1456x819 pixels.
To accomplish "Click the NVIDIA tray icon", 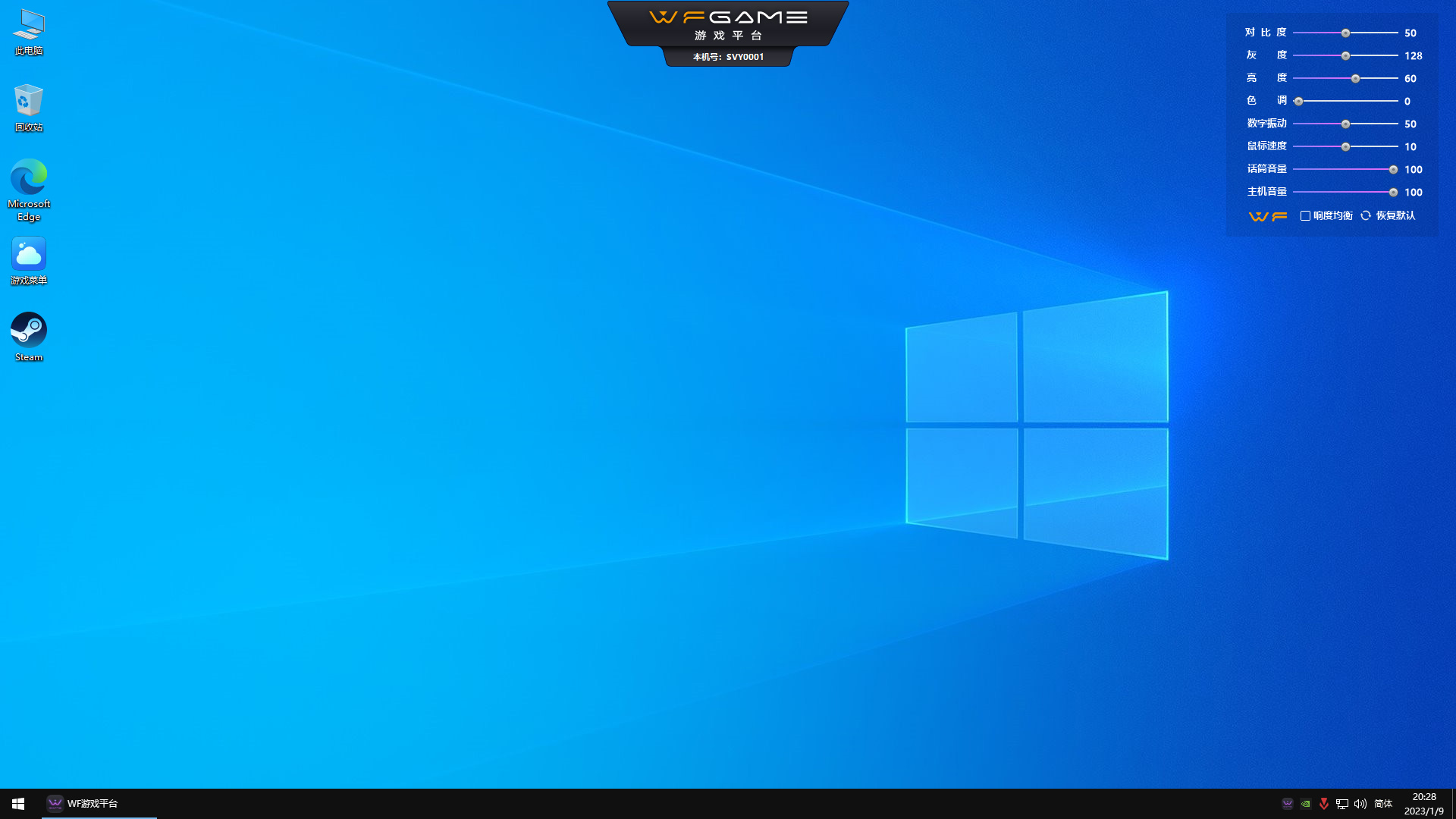I will pyautogui.click(x=1306, y=804).
